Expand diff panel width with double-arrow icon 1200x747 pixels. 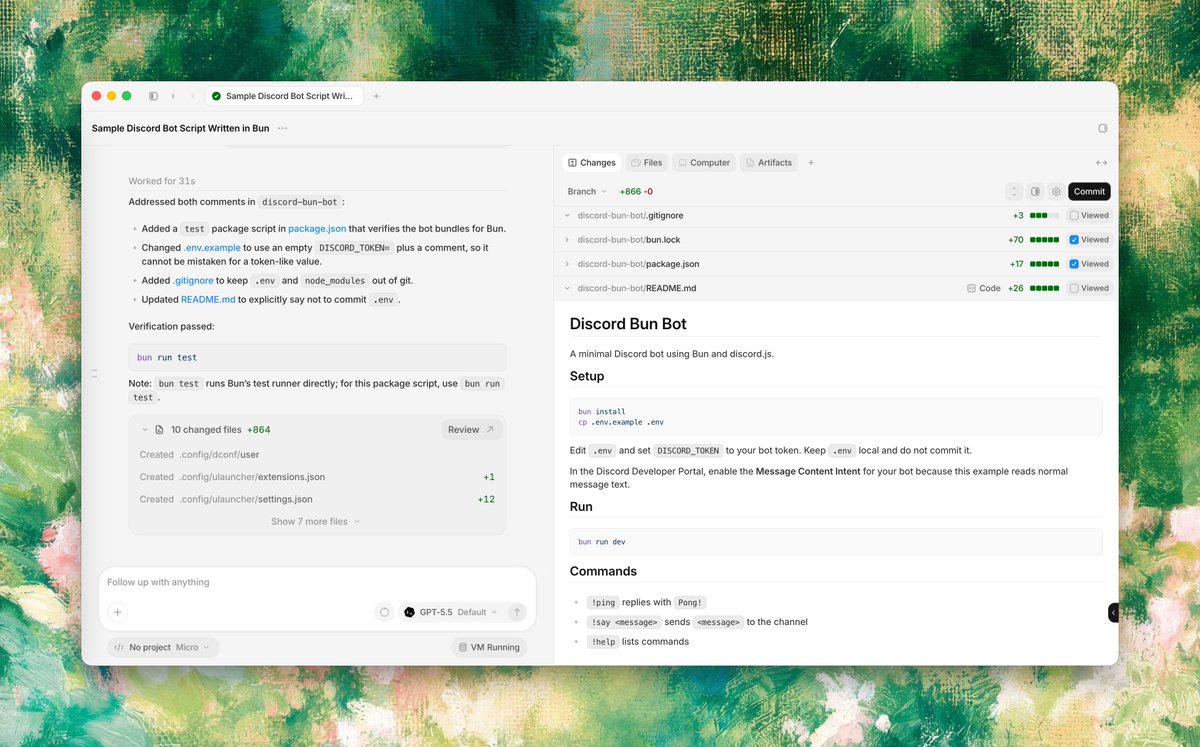tap(1101, 162)
